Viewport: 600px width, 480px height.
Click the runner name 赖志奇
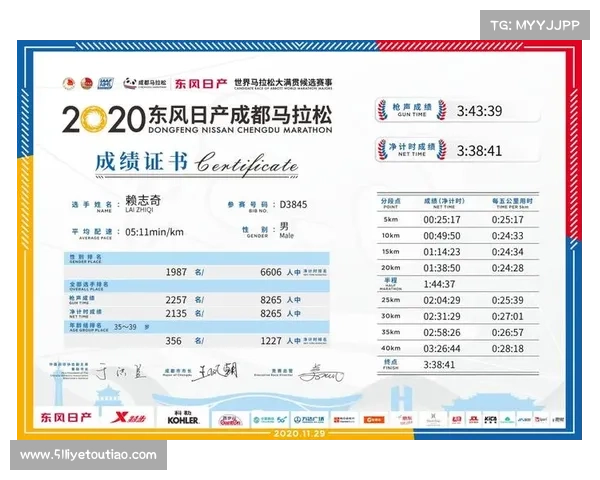(143, 201)
